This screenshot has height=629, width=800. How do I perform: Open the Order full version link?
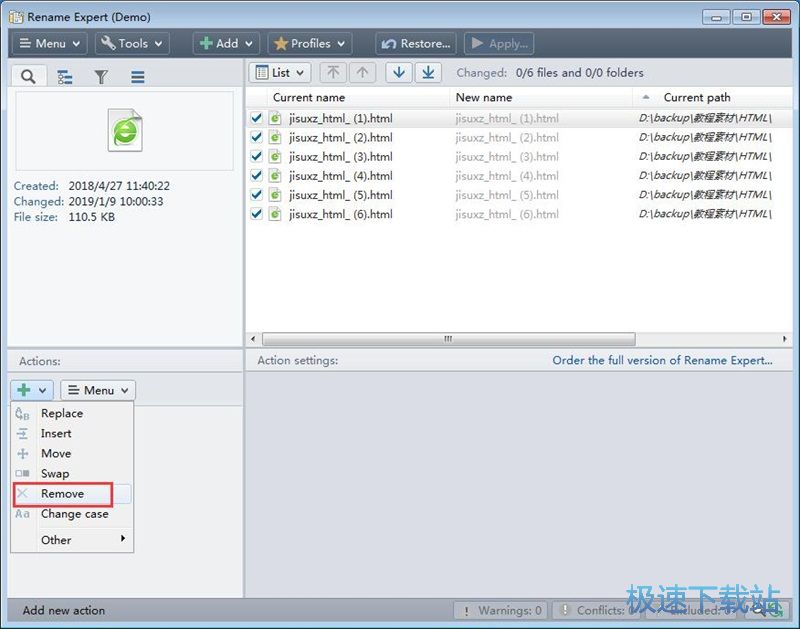tap(662, 360)
